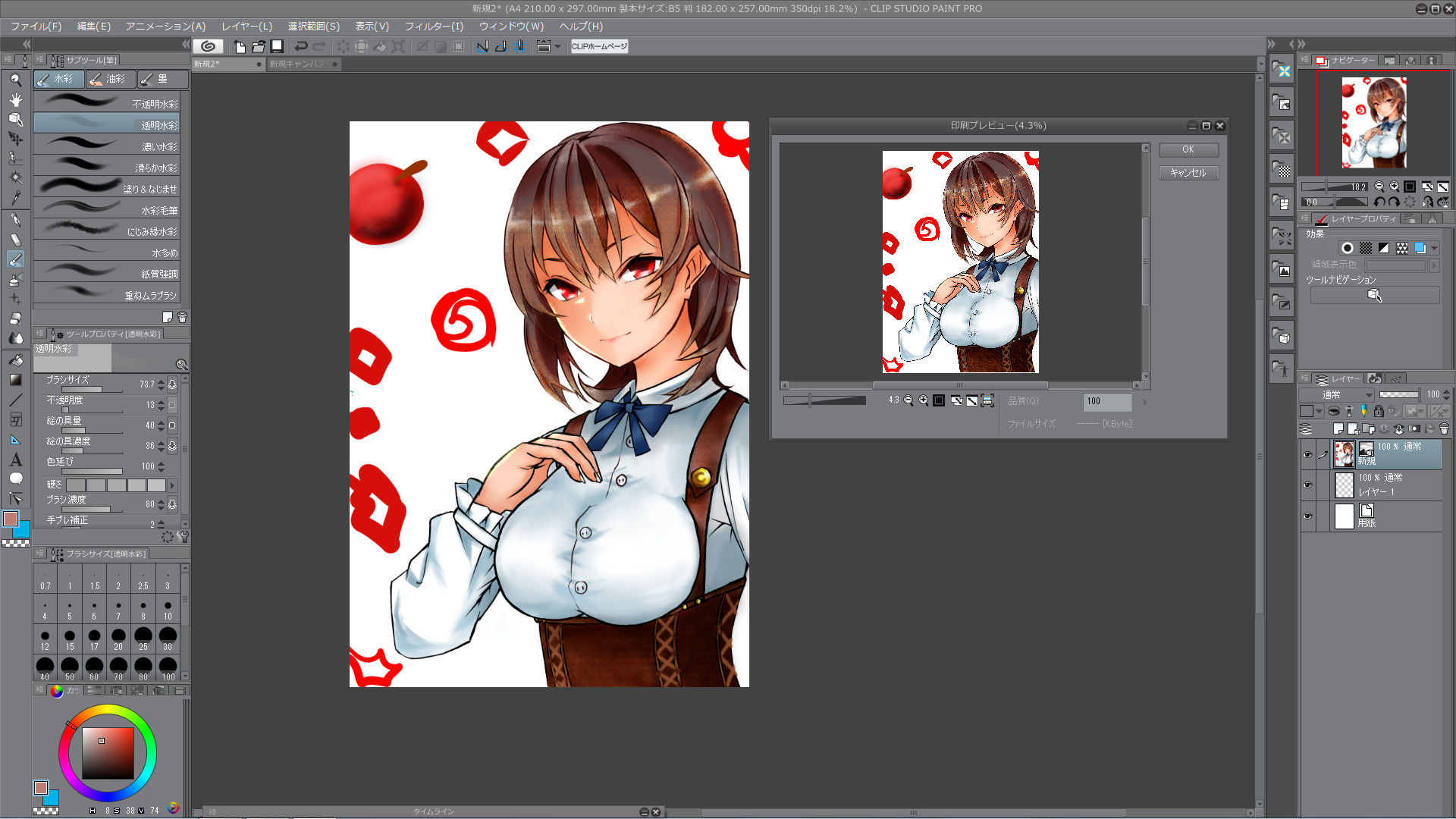
Task: Click the new raster layer icon
Action: tap(1338, 429)
